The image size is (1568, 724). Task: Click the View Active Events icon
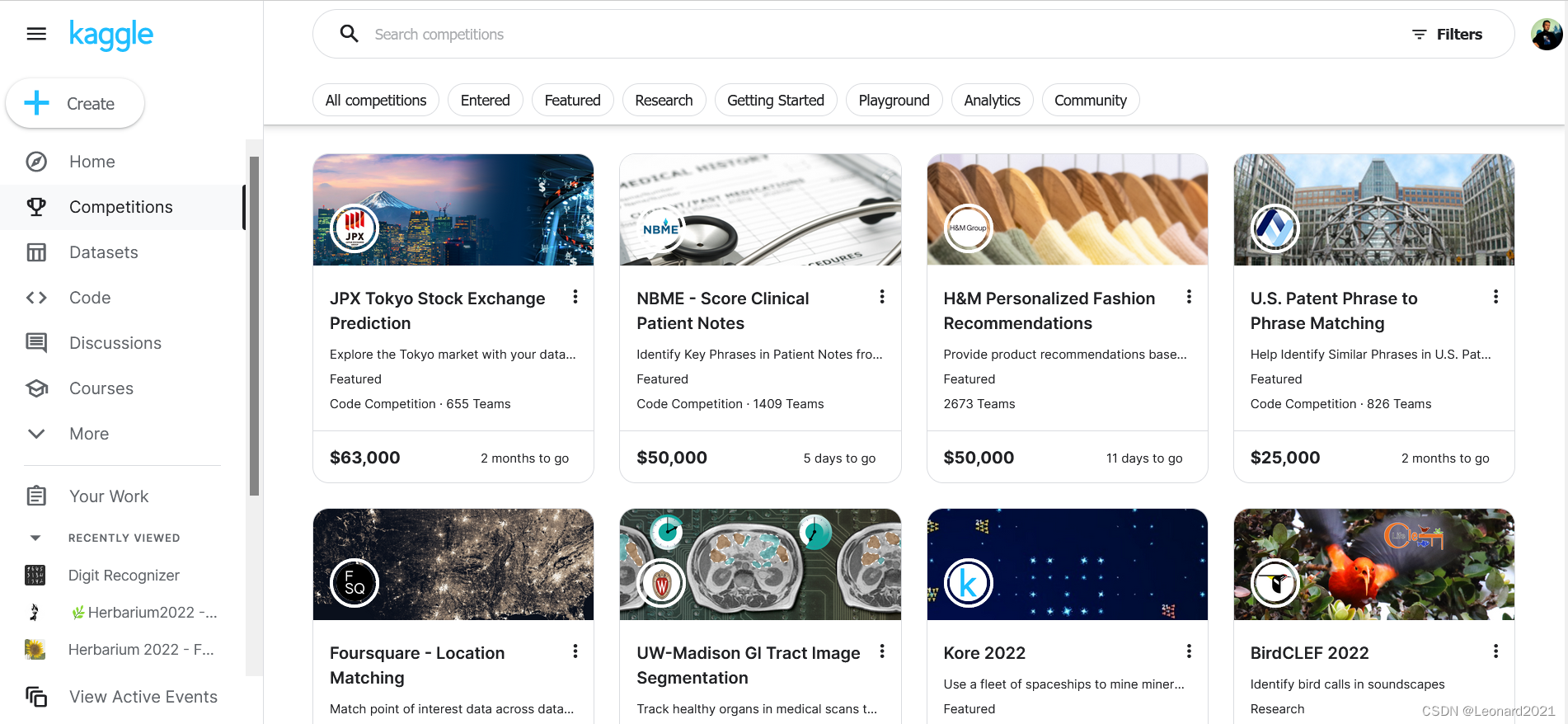pyautogui.click(x=36, y=697)
